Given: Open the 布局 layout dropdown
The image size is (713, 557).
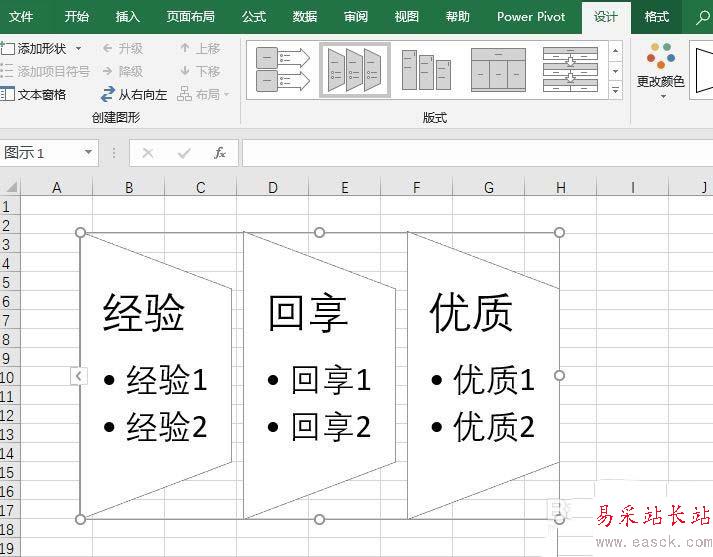Looking at the screenshot, I should [x=203, y=95].
